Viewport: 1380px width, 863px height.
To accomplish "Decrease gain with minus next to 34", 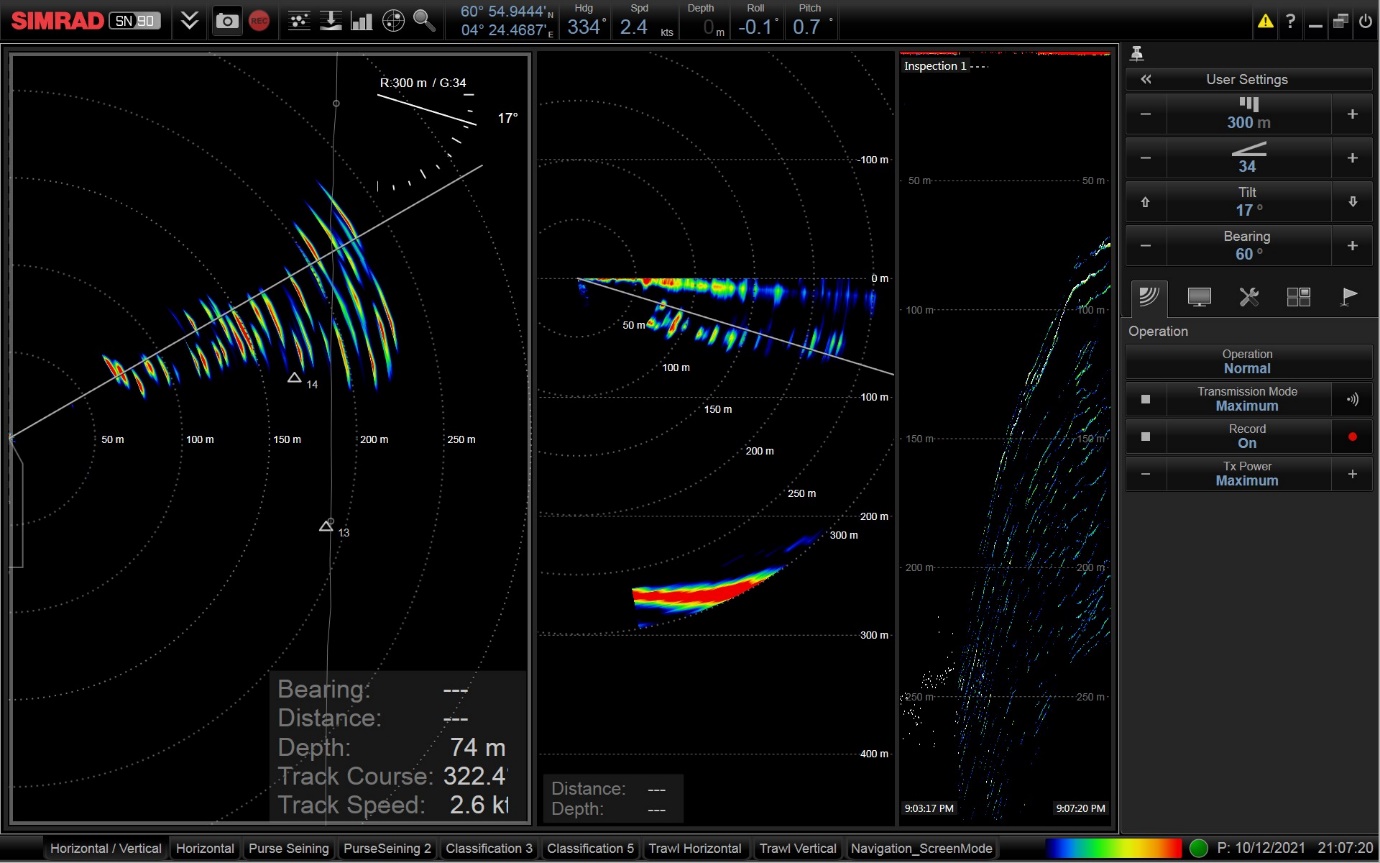I will [x=1146, y=158].
